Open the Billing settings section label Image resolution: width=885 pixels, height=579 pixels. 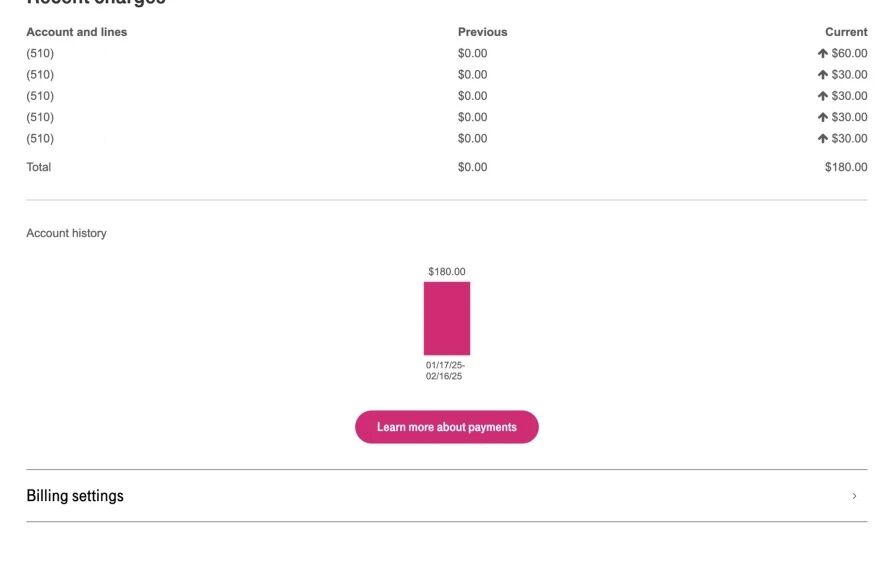75,496
